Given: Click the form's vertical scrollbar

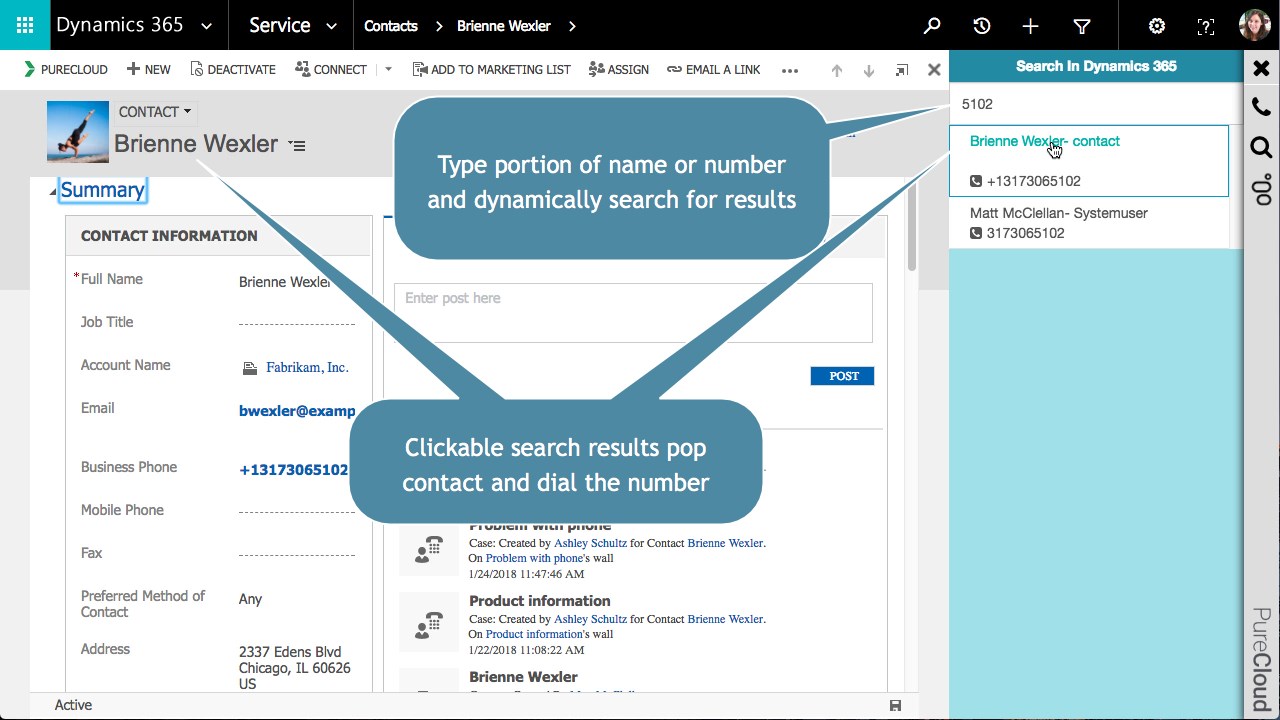Looking at the screenshot, I should (912, 227).
